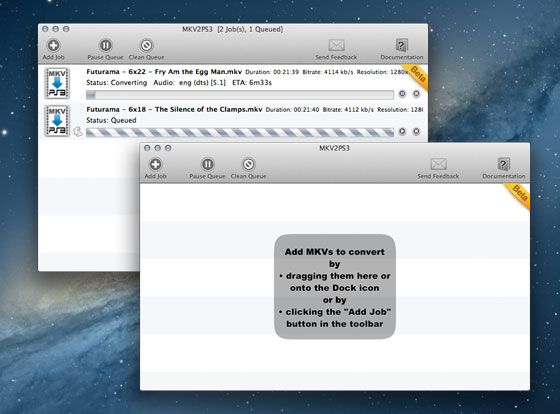560x414 pixels.
Task: Click the Add MKVs to convert hint box
Action: pos(335,286)
